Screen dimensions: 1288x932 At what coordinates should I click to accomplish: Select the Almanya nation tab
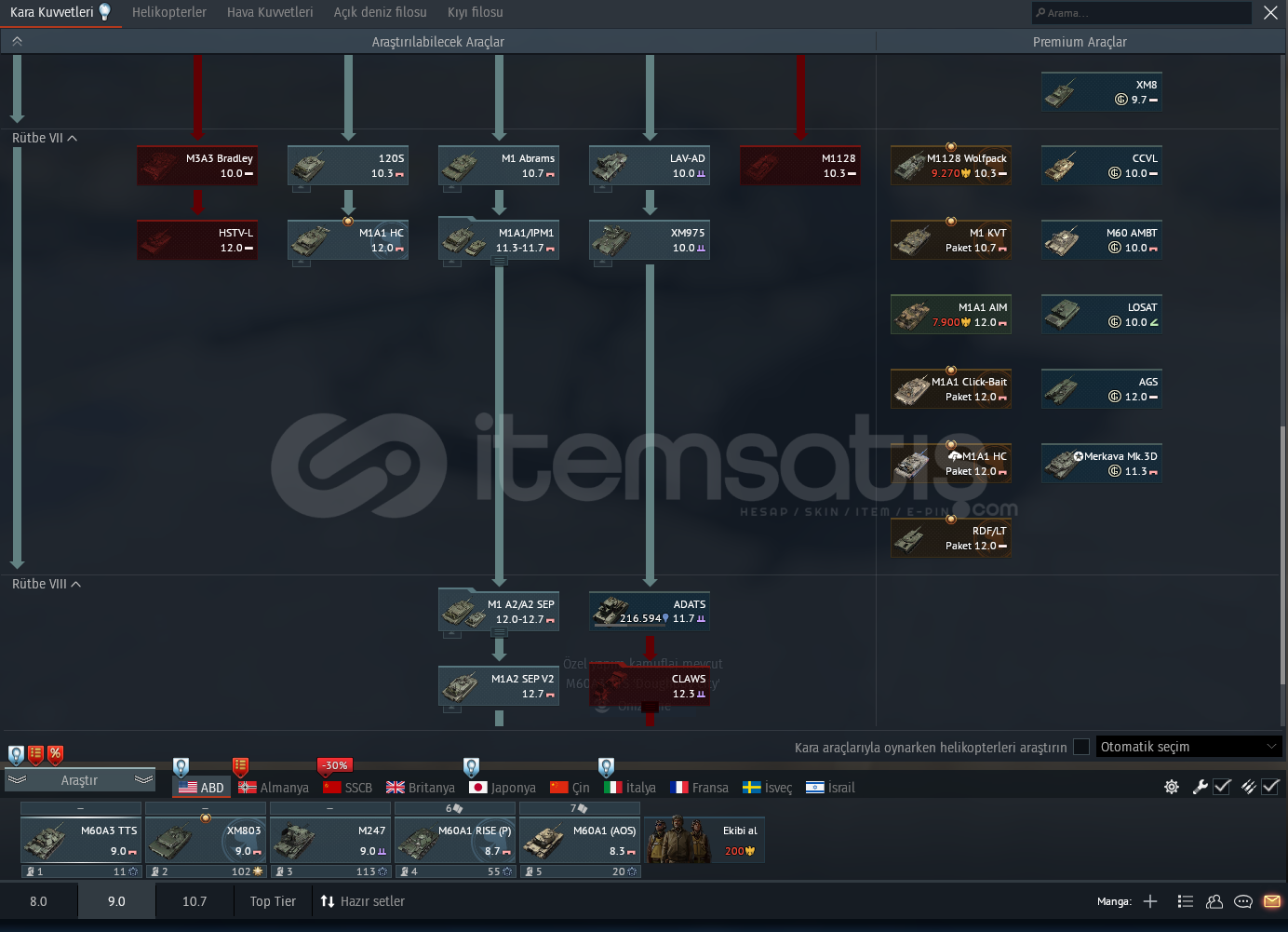pos(274,788)
